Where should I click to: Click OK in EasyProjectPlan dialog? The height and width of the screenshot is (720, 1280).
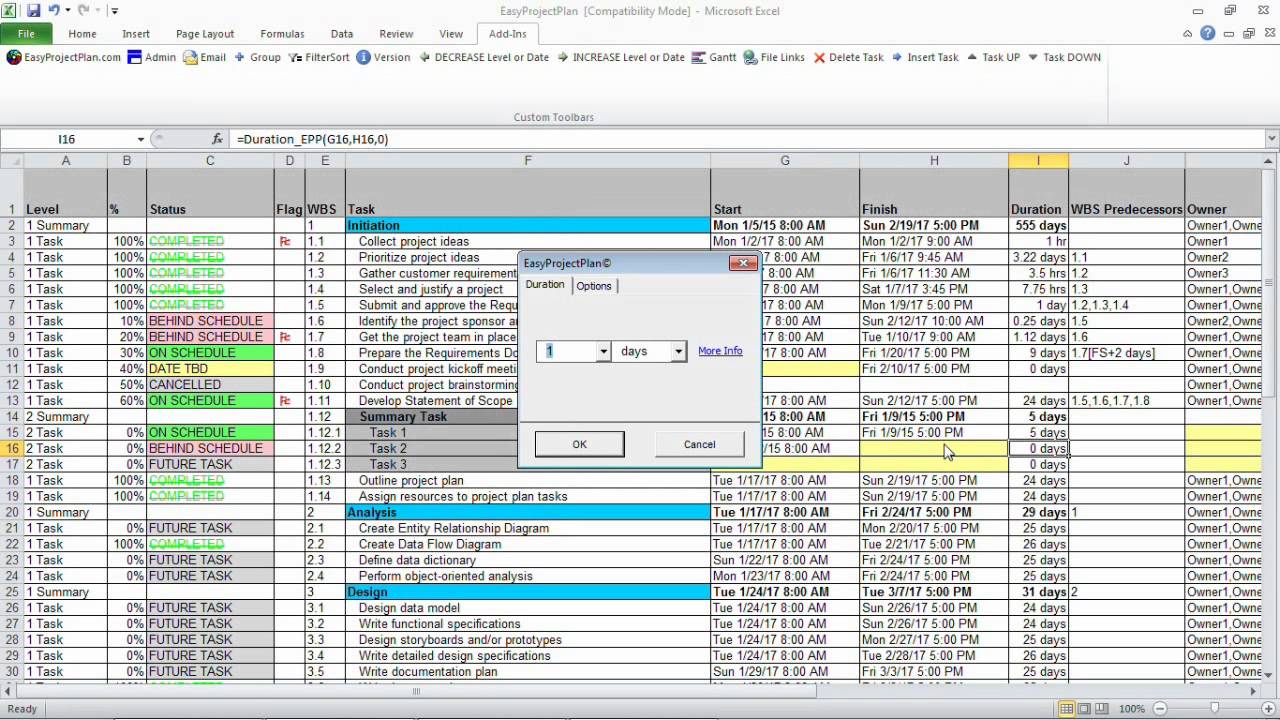[579, 444]
